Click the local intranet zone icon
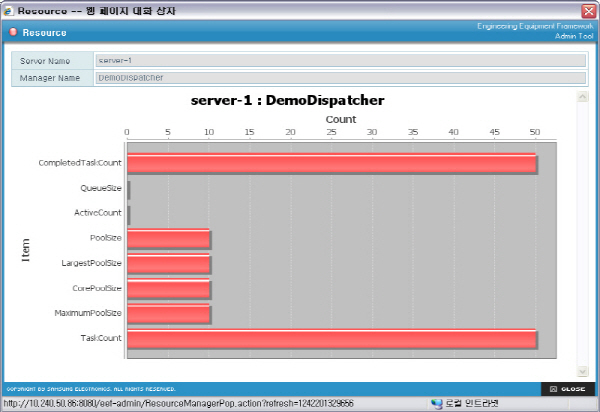 tap(436, 404)
